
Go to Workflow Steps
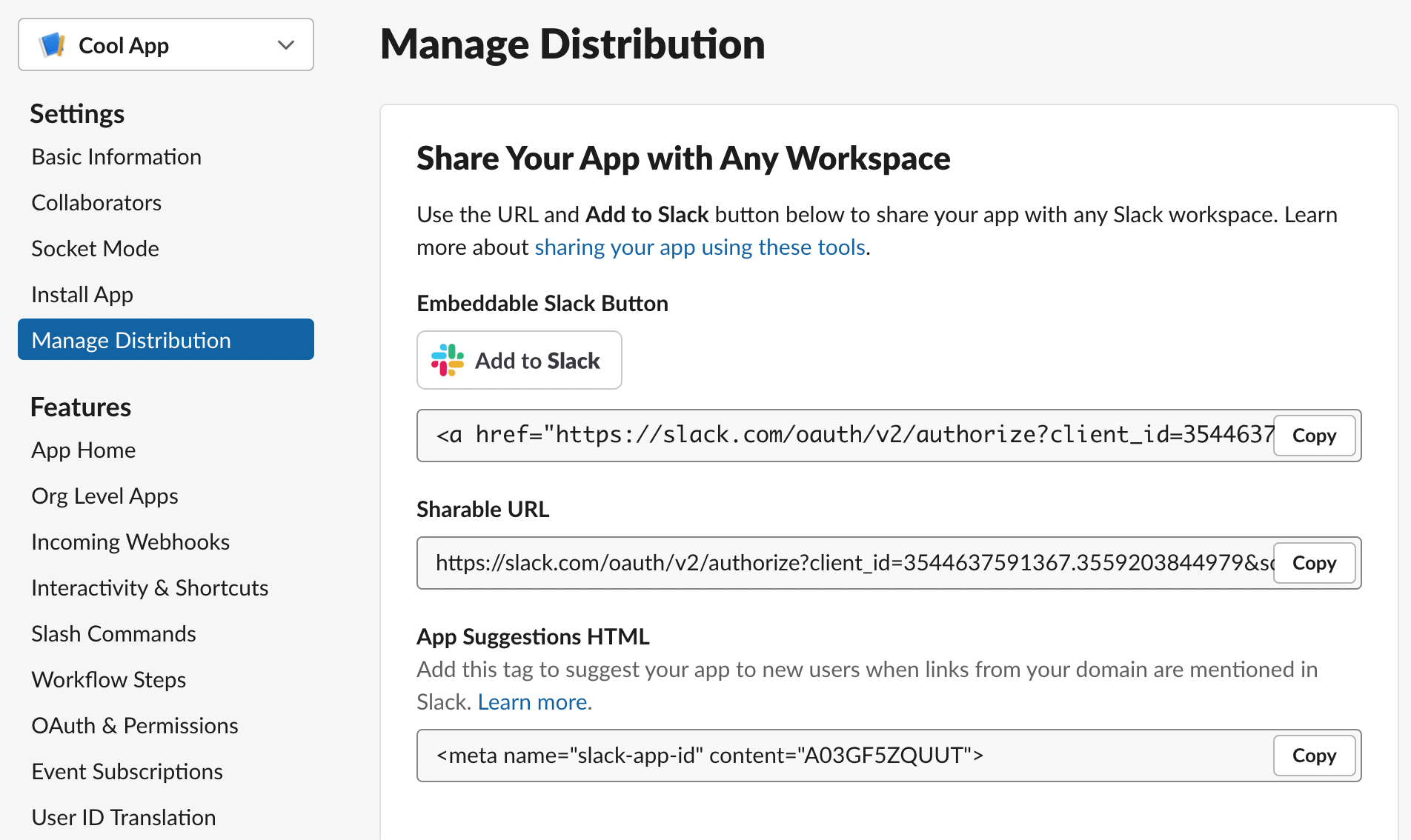coord(109,679)
